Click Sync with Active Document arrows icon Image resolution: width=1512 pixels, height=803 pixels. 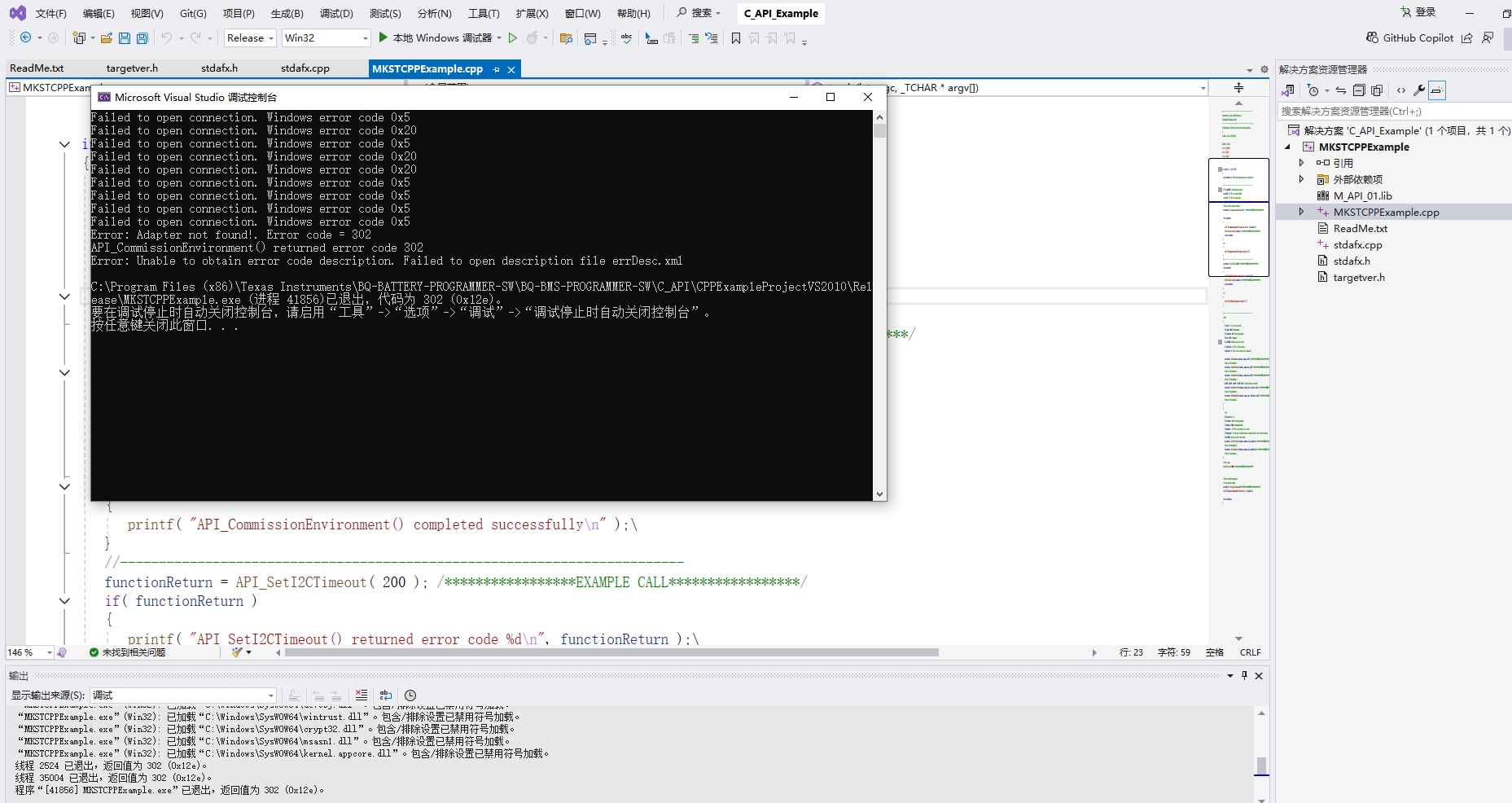(1341, 90)
